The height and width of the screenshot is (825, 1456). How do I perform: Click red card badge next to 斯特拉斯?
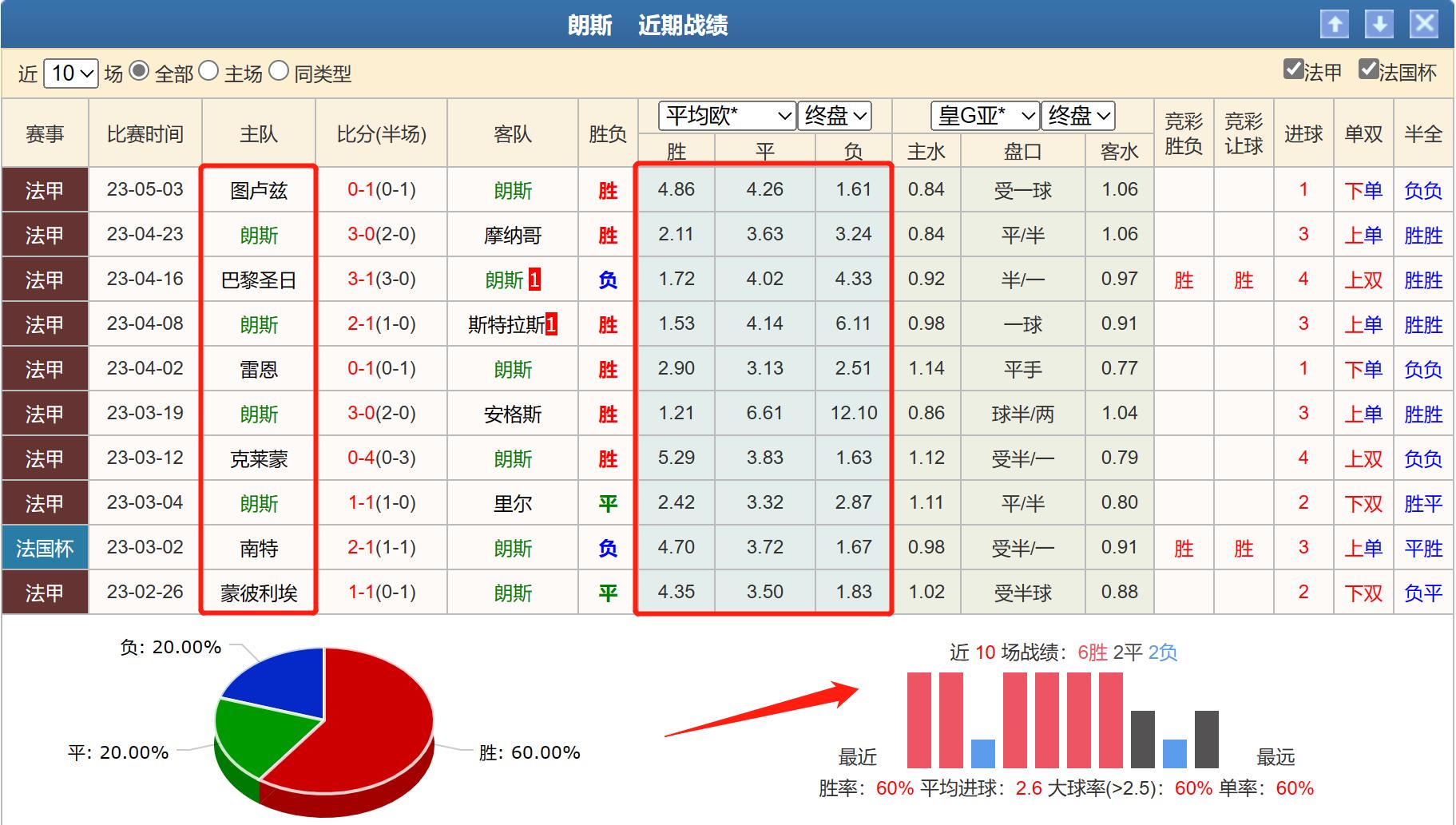551,324
